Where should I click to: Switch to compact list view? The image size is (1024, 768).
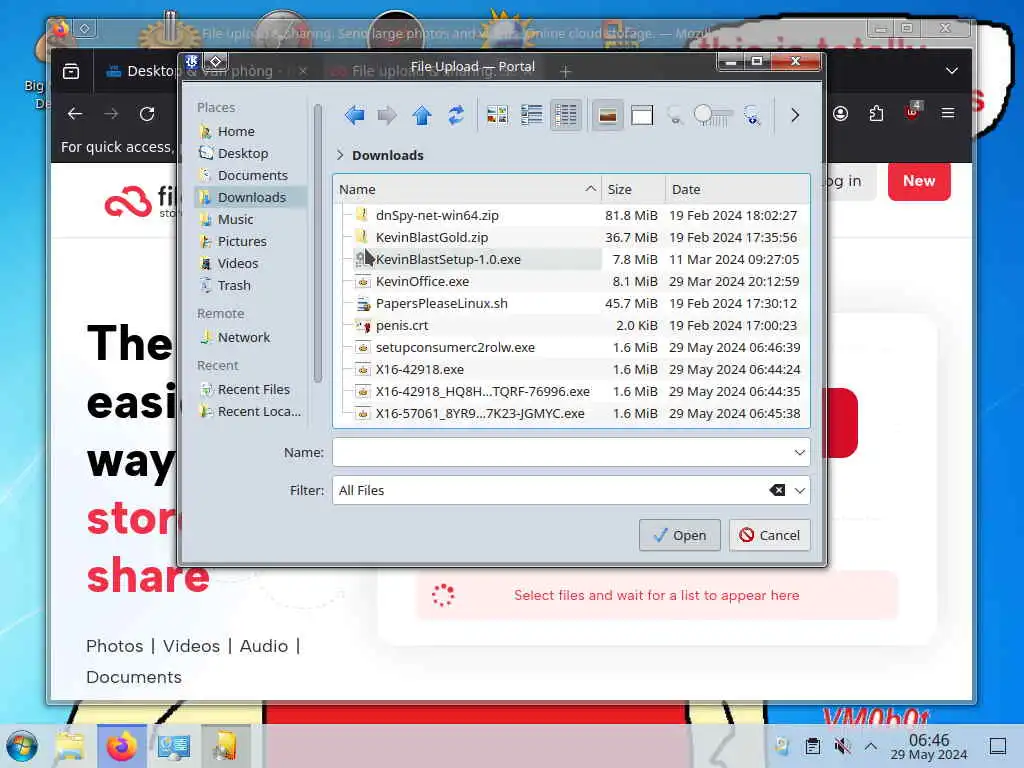[x=532, y=116]
